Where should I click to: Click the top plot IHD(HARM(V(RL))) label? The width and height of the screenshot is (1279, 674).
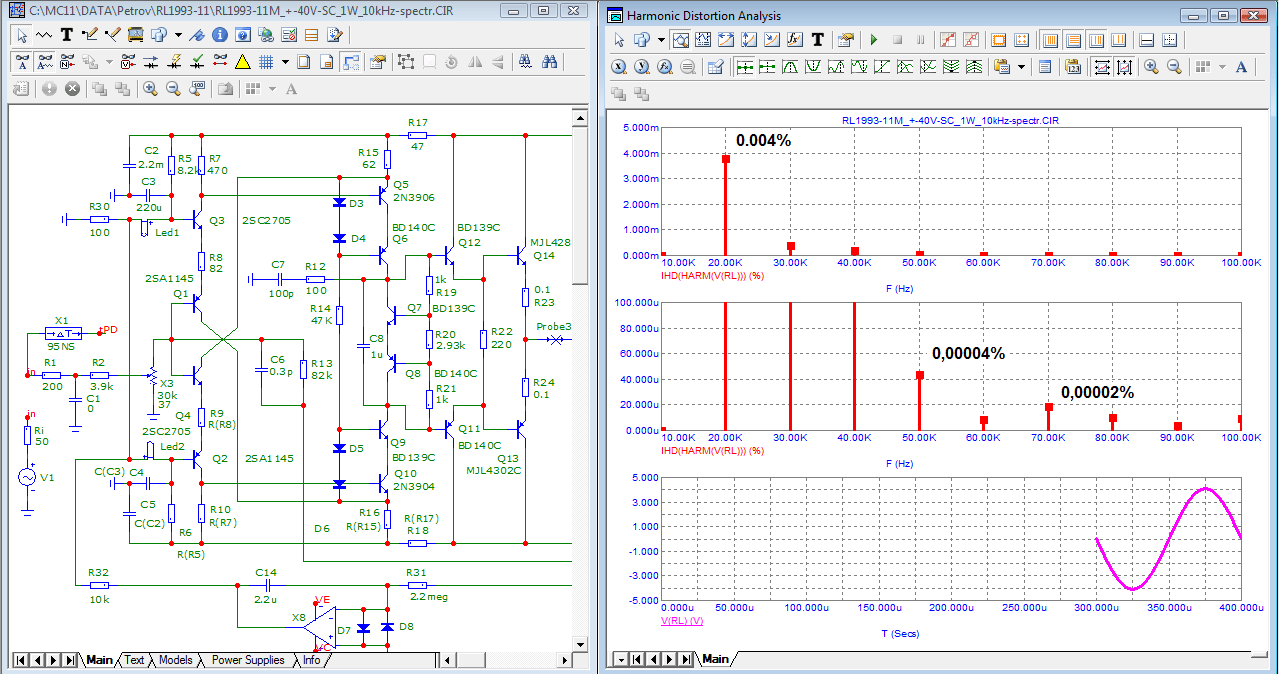(712, 274)
